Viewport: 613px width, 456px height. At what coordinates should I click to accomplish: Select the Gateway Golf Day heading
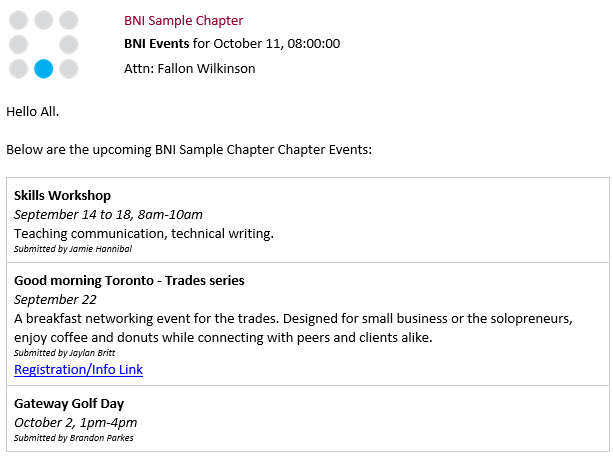click(x=69, y=403)
